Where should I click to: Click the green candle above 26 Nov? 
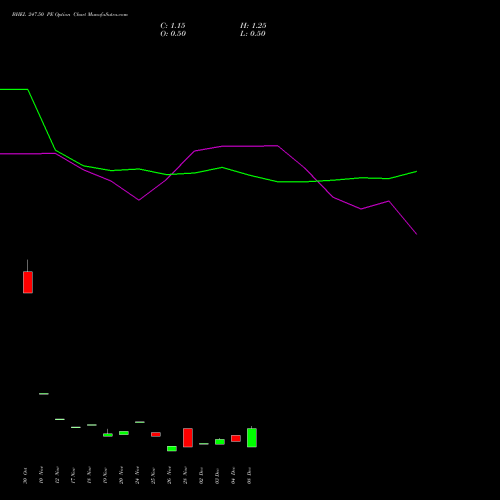pos(172,449)
